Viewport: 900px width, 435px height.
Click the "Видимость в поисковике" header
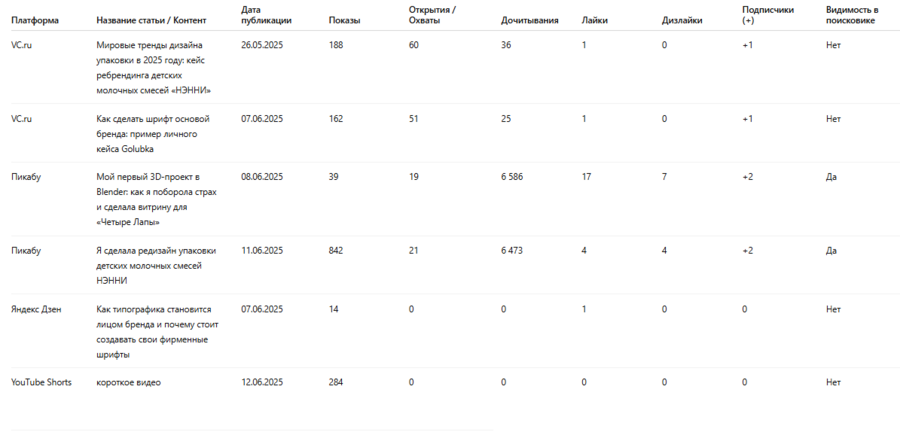(x=852, y=15)
